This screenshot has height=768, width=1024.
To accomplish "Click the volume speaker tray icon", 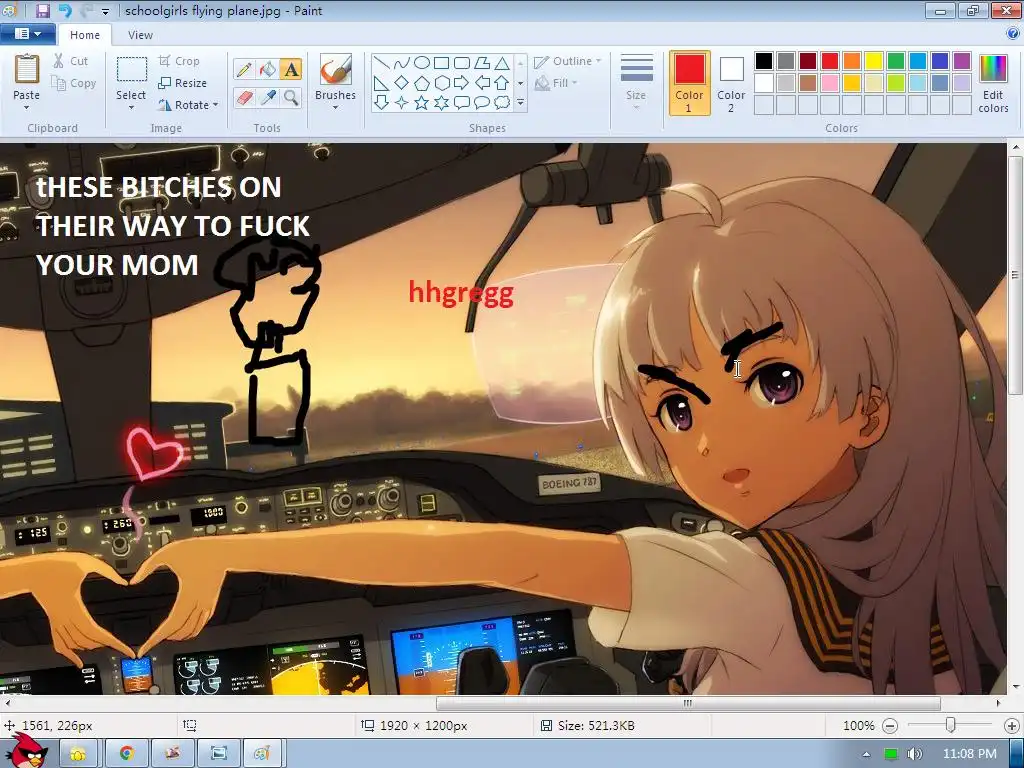I will click(x=914, y=754).
